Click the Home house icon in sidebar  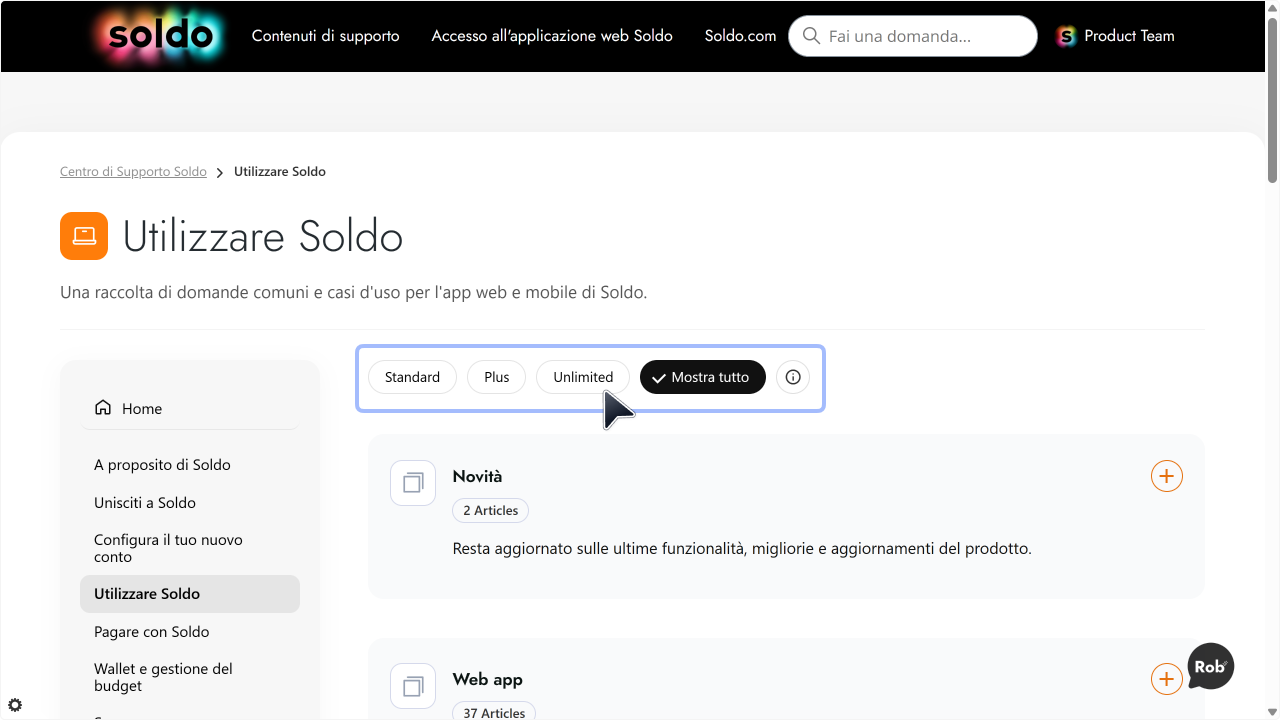click(103, 407)
